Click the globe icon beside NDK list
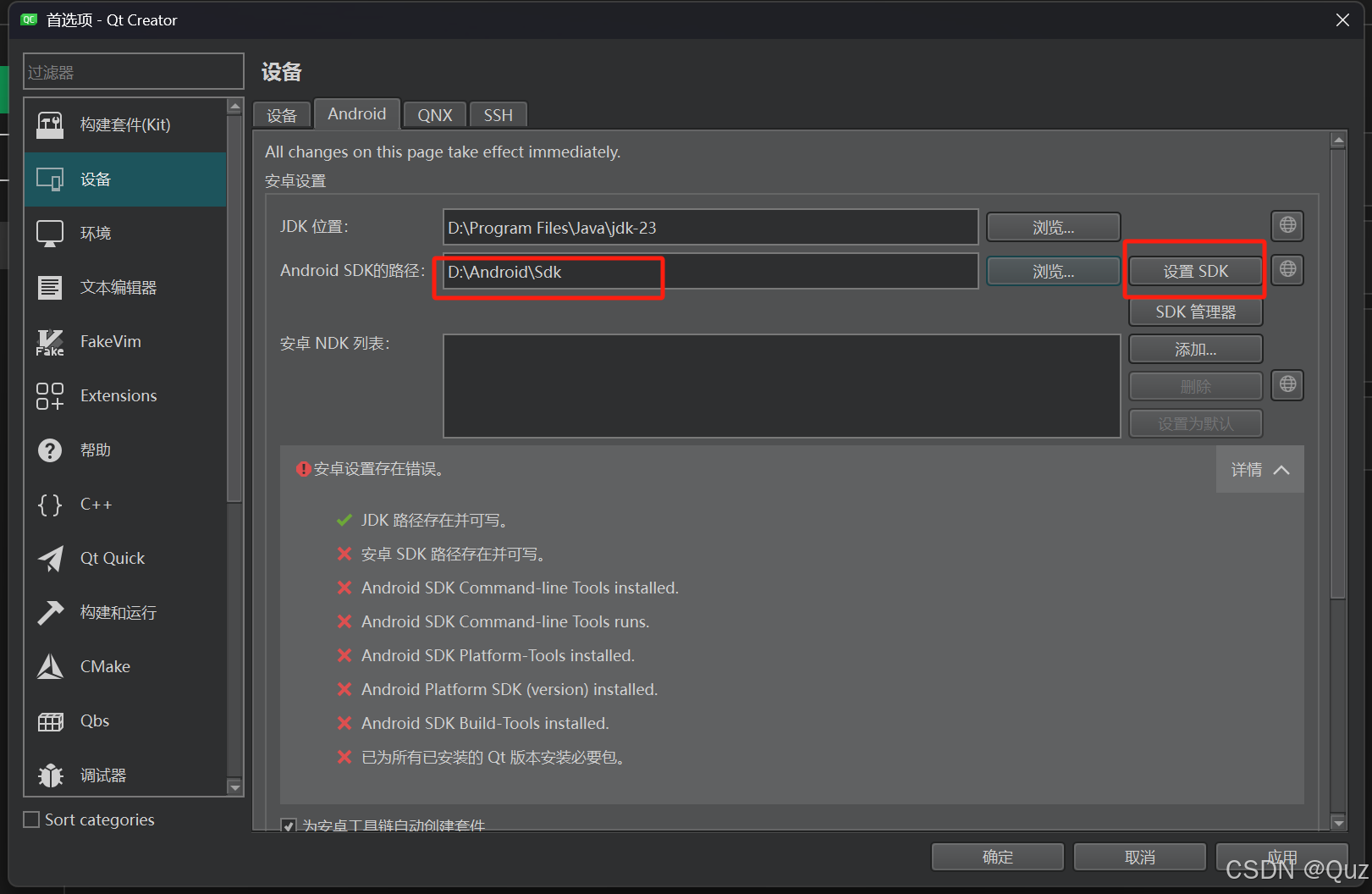The height and width of the screenshot is (894, 1372). coord(1287,384)
